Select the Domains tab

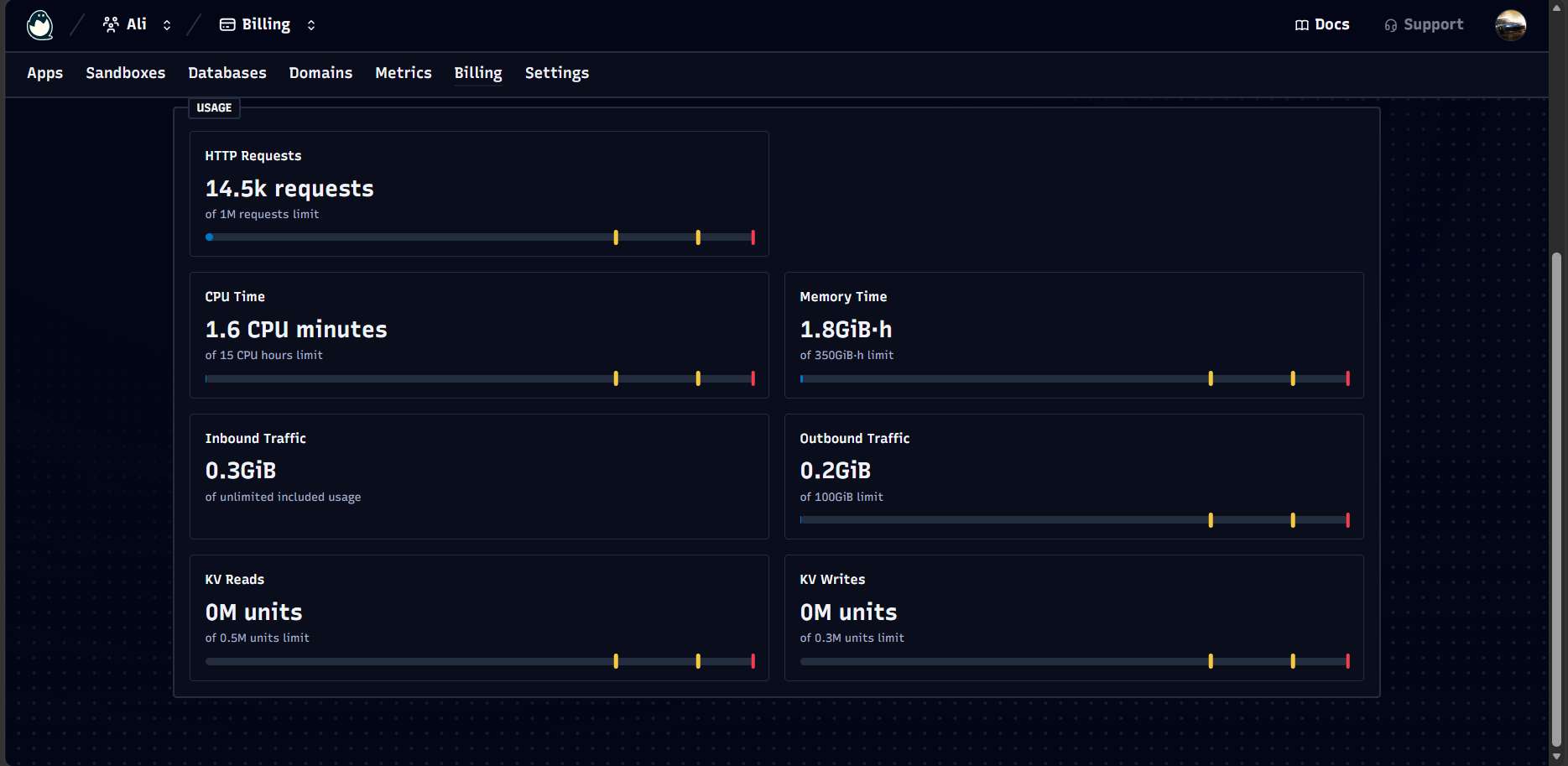click(x=320, y=73)
